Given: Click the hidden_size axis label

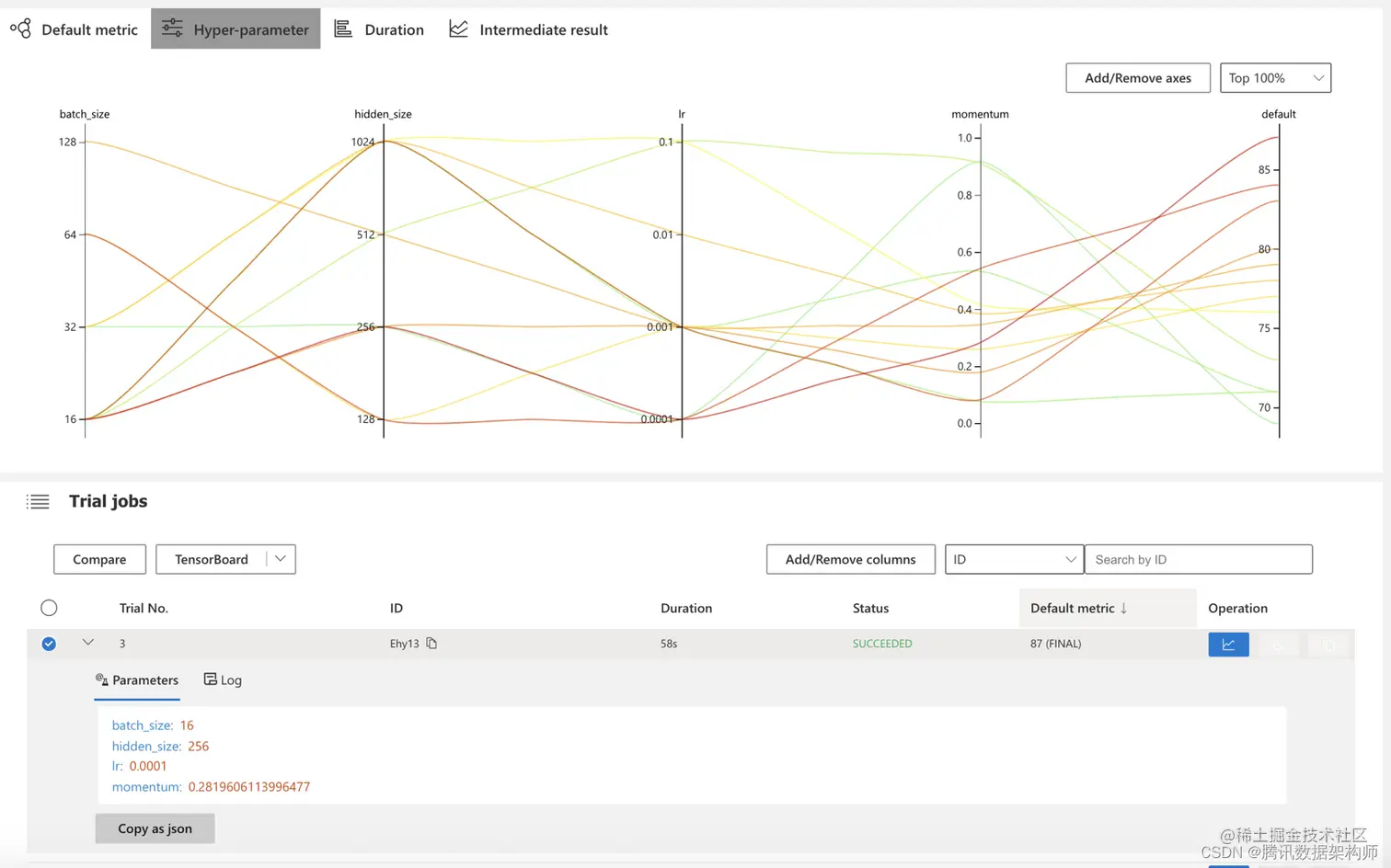Looking at the screenshot, I should click(x=383, y=114).
